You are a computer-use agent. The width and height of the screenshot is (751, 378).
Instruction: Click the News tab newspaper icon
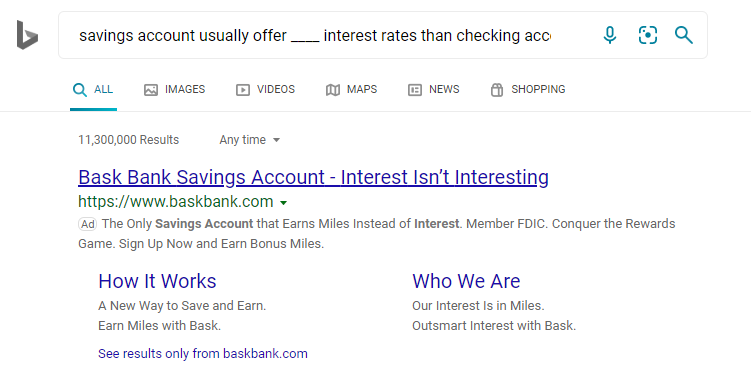[415, 90]
